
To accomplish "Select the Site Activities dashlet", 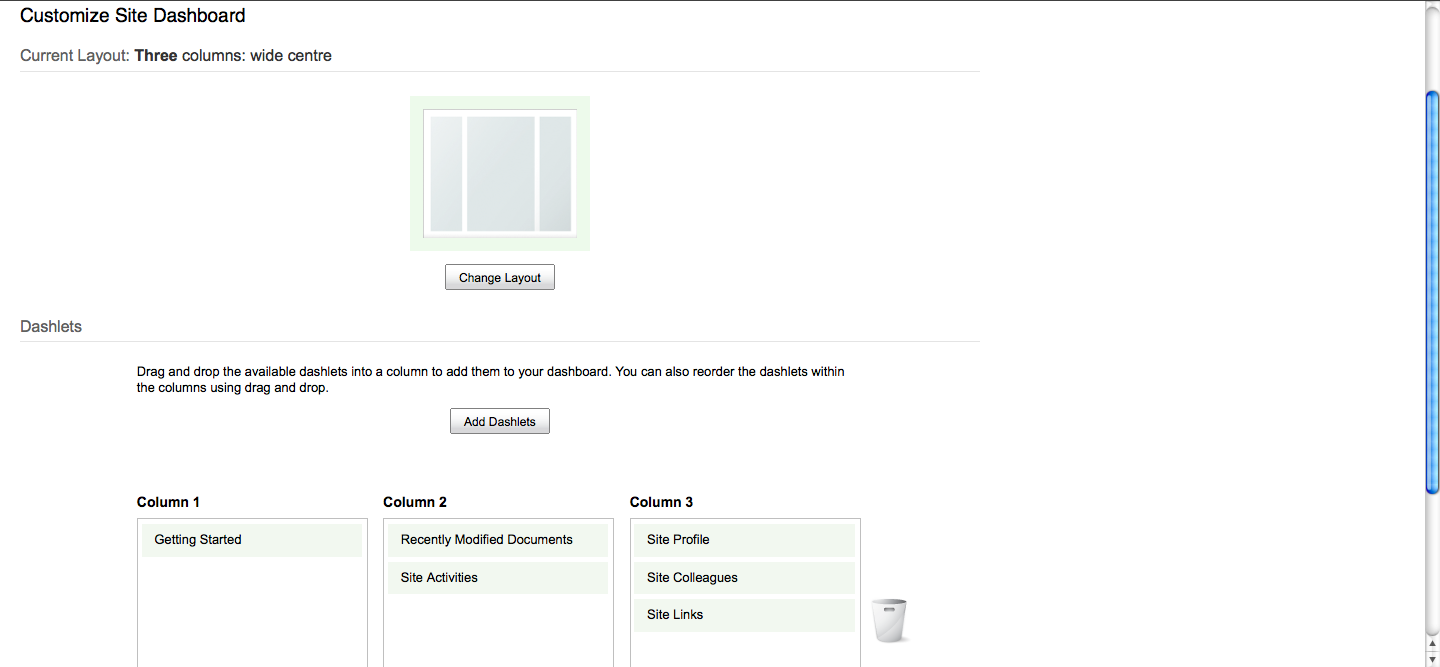I will (498, 578).
